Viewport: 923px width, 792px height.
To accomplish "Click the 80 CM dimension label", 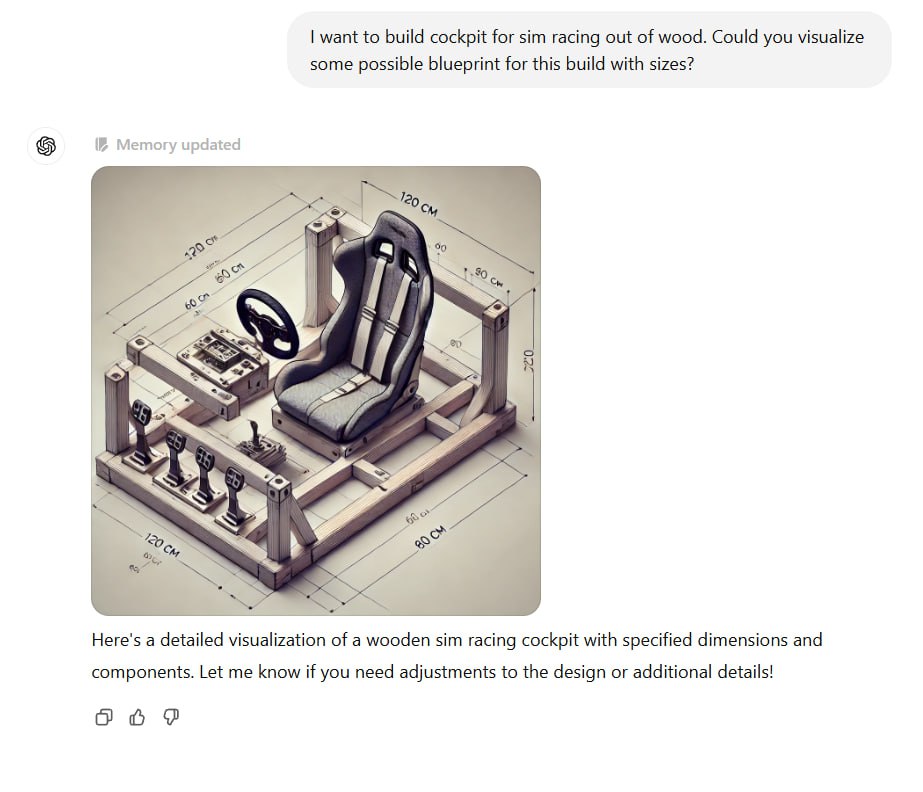I will click(x=431, y=537).
